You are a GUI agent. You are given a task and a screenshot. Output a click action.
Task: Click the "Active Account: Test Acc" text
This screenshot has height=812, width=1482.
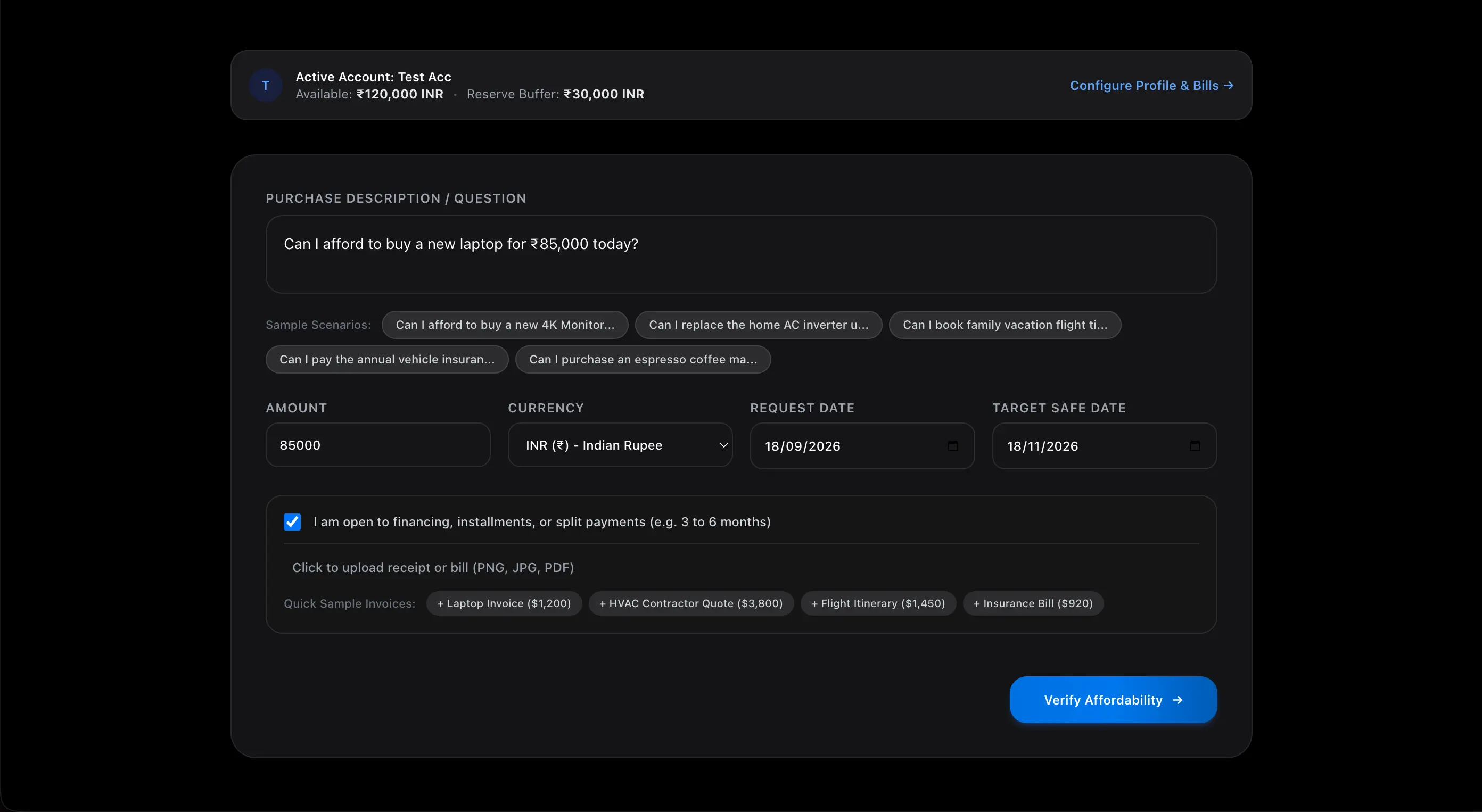[x=373, y=77]
